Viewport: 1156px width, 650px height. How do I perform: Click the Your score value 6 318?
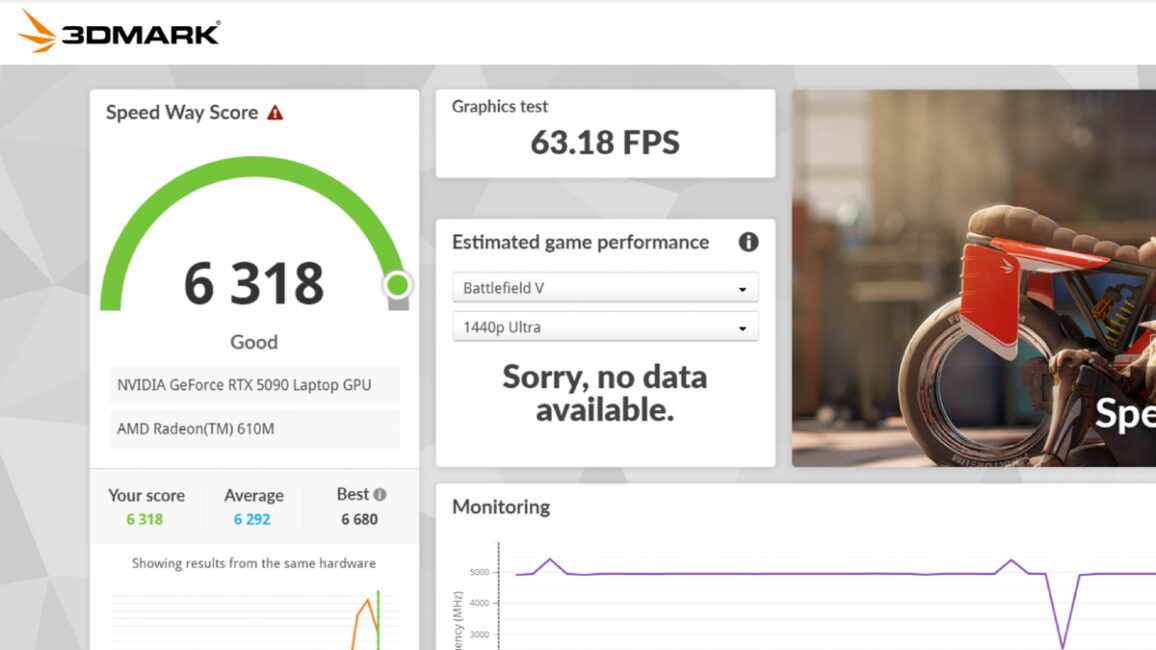[x=144, y=520]
